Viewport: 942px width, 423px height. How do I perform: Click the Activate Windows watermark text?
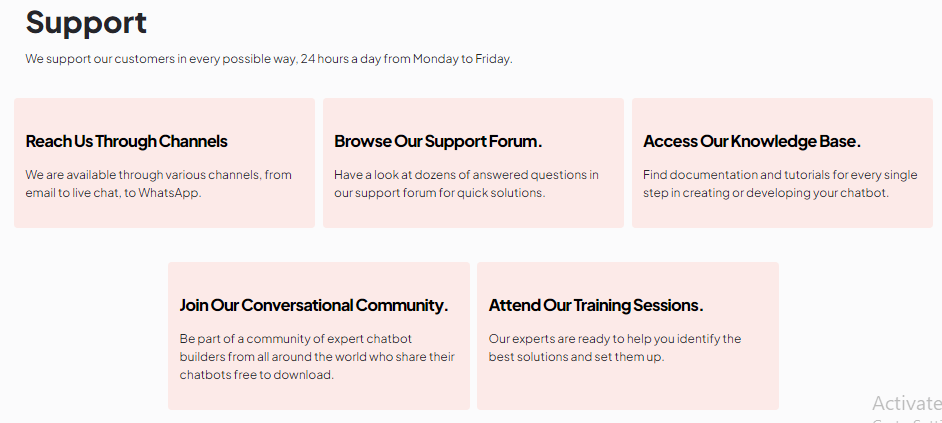(907, 403)
